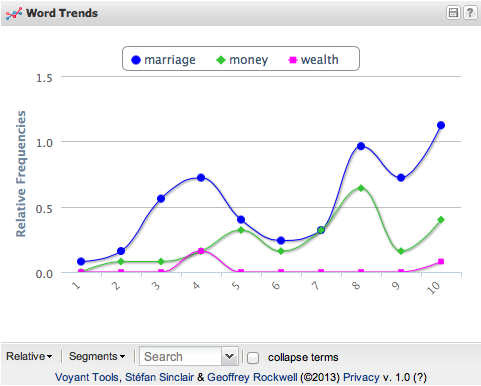Image resolution: width=481 pixels, height=386 pixels.
Task: Open the Privacy link
Action: tap(361, 377)
